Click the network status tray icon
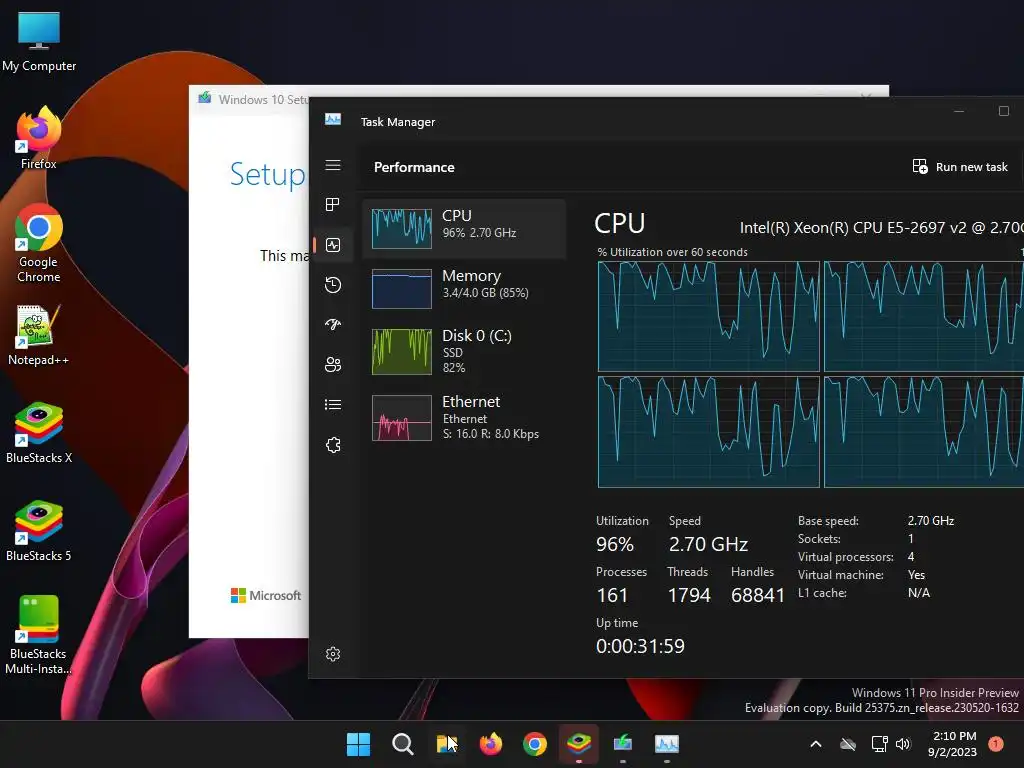1024x768 pixels. 879,744
